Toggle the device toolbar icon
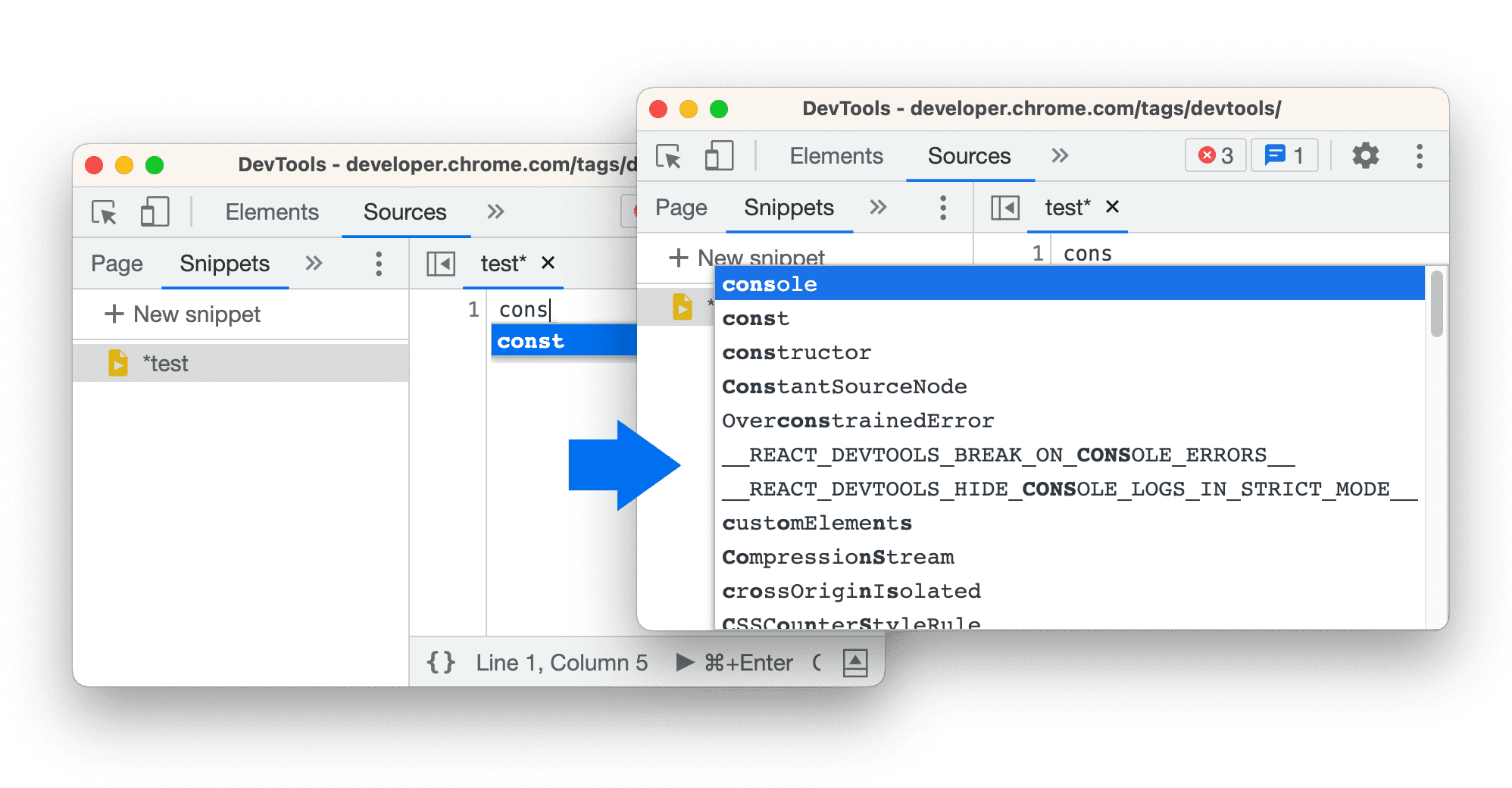1512x788 pixels. click(719, 156)
